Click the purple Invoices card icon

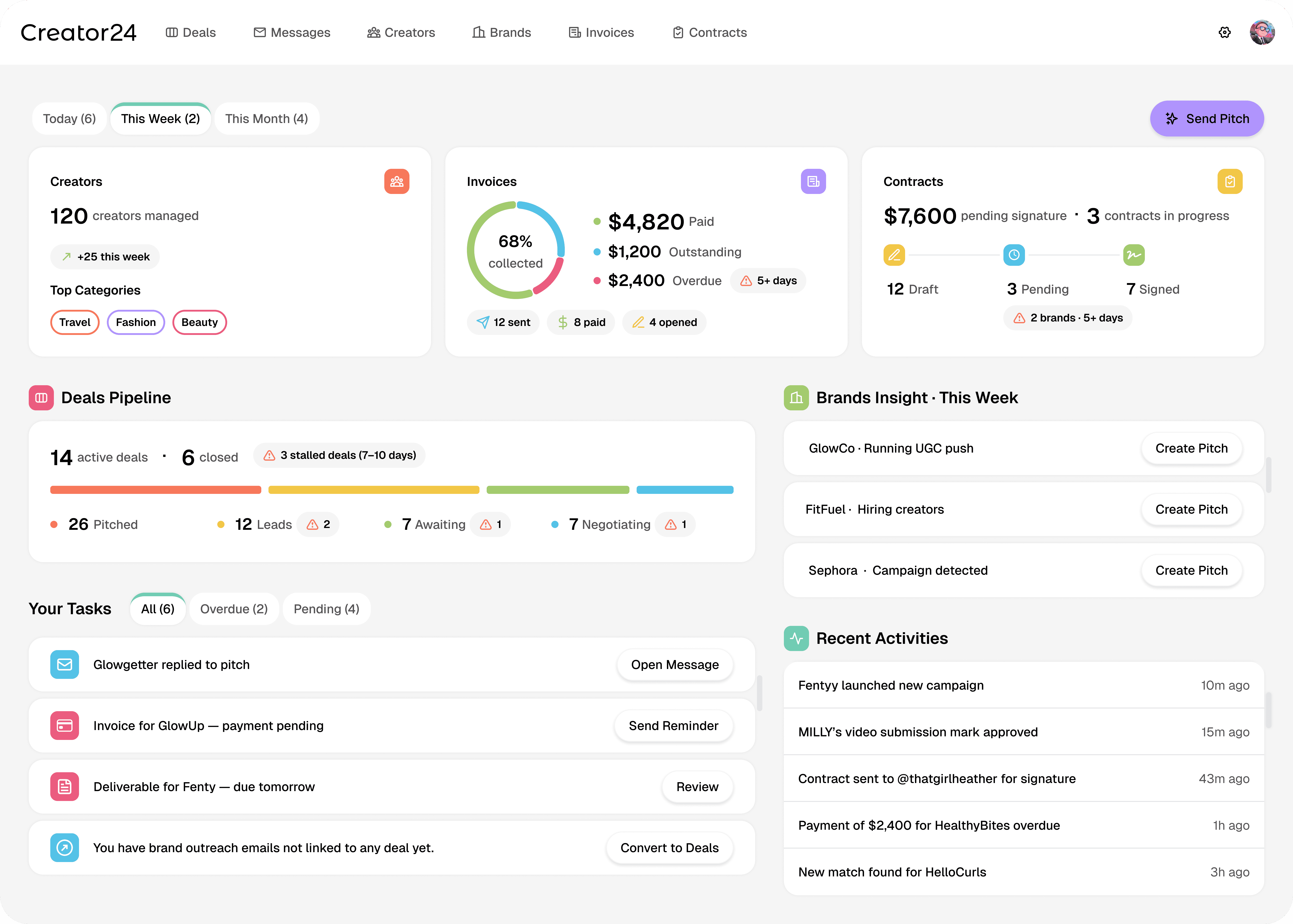[814, 181]
